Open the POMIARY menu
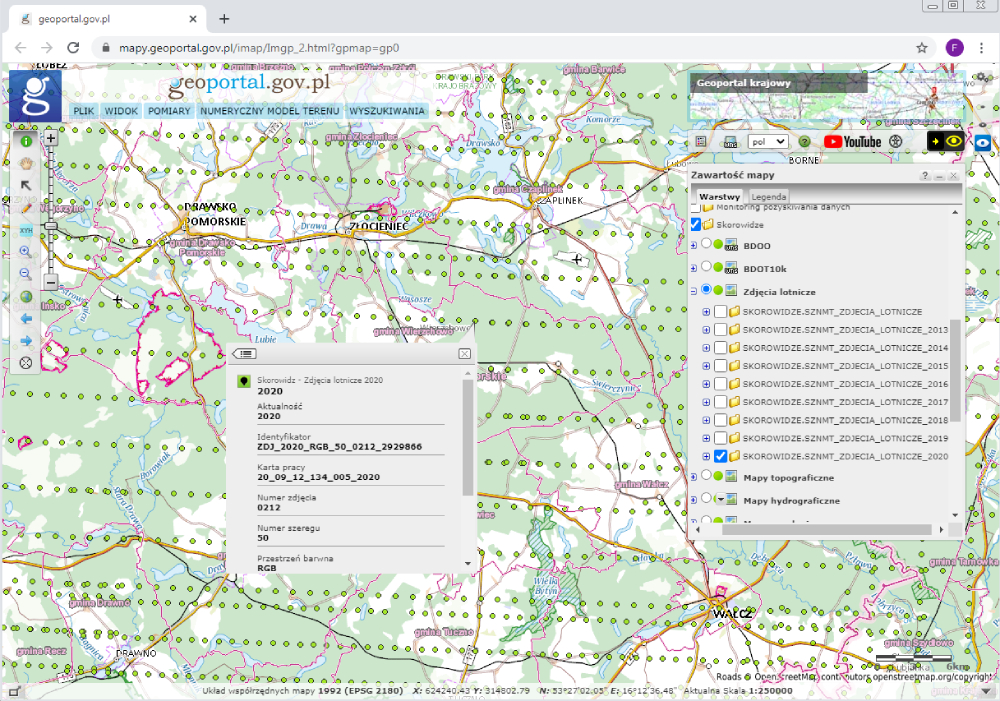This screenshot has width=1000, height=701. pyautogui.click(x=169, y=111)
